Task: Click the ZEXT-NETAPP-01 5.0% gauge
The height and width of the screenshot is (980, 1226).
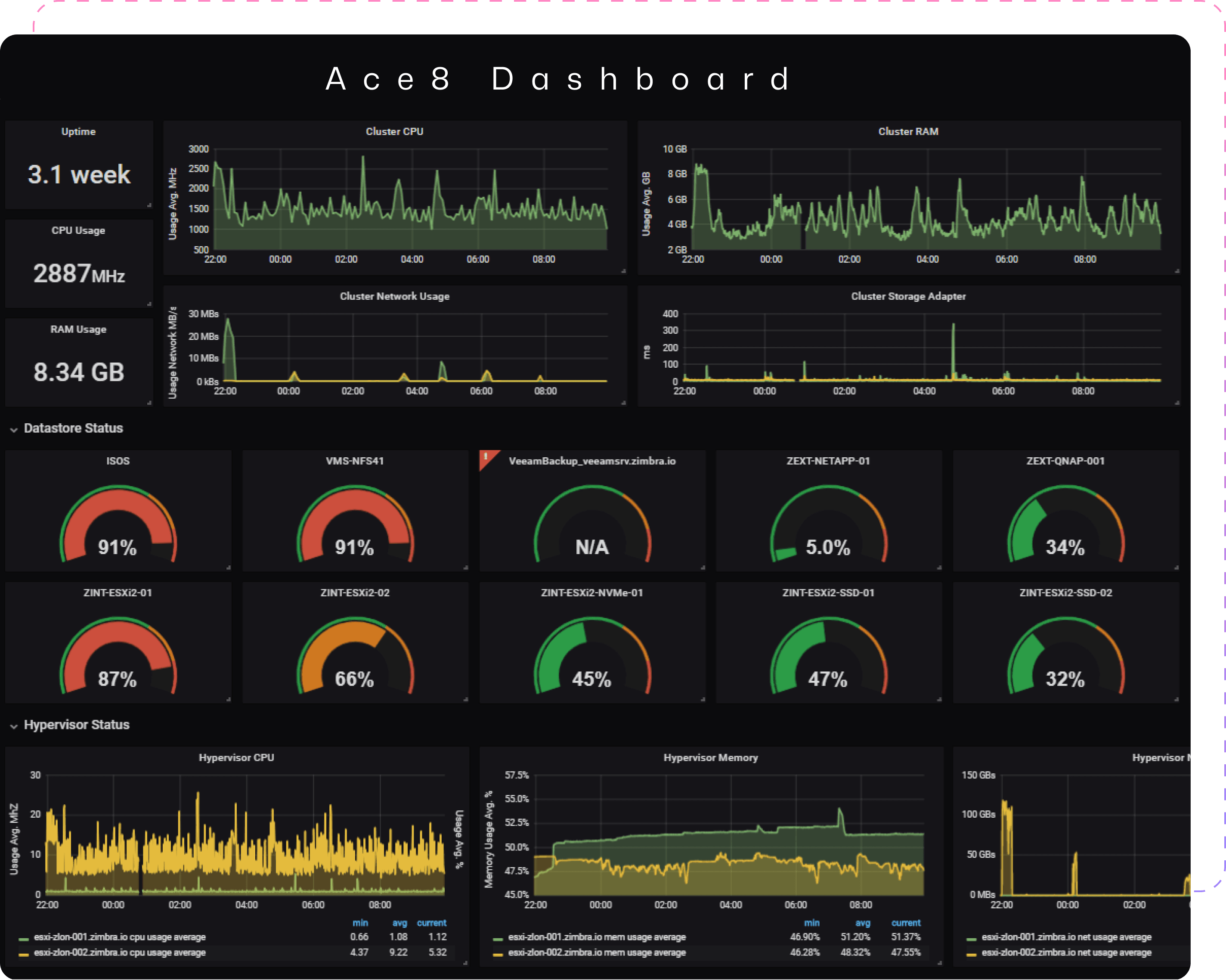Action: point(829,524)
